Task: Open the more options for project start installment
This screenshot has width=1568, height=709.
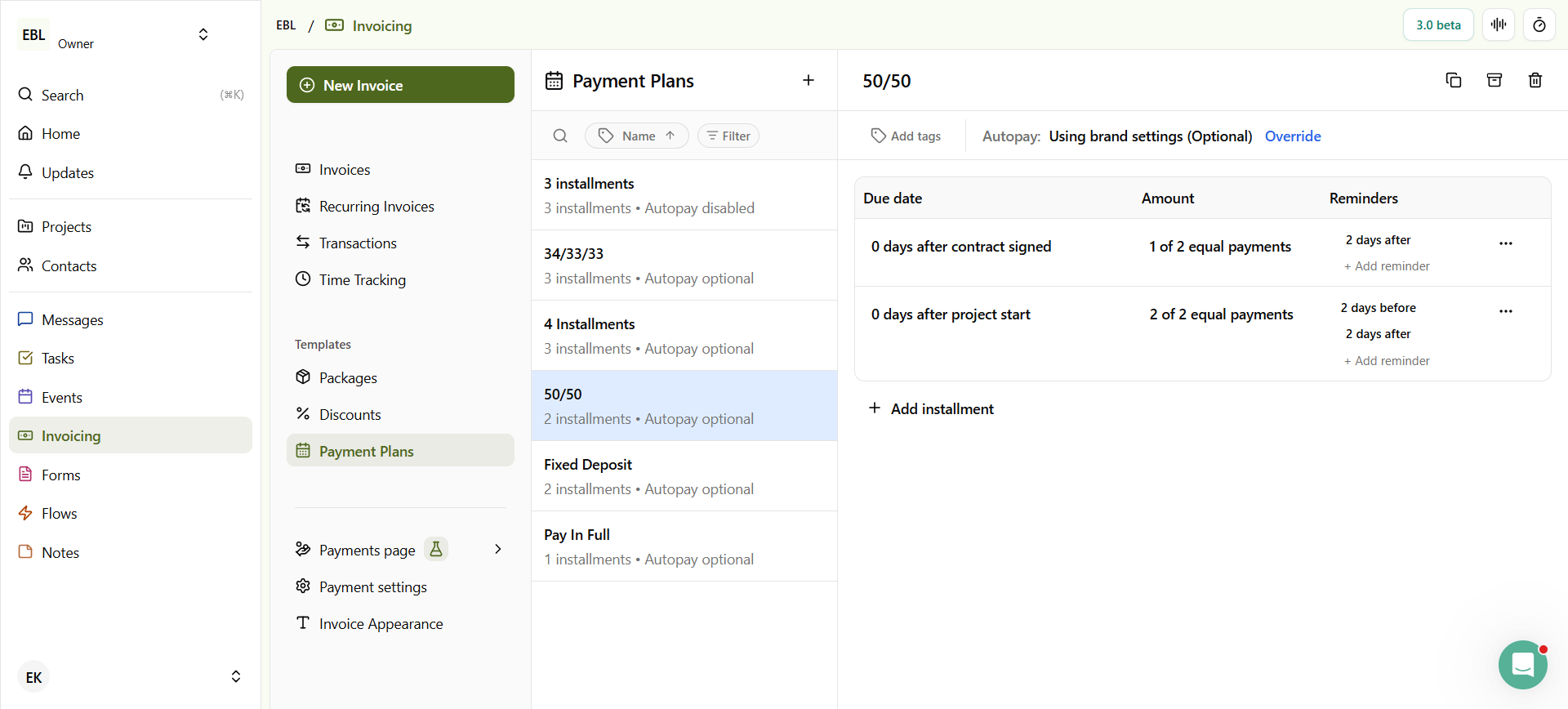Action: pos(1506,311)
